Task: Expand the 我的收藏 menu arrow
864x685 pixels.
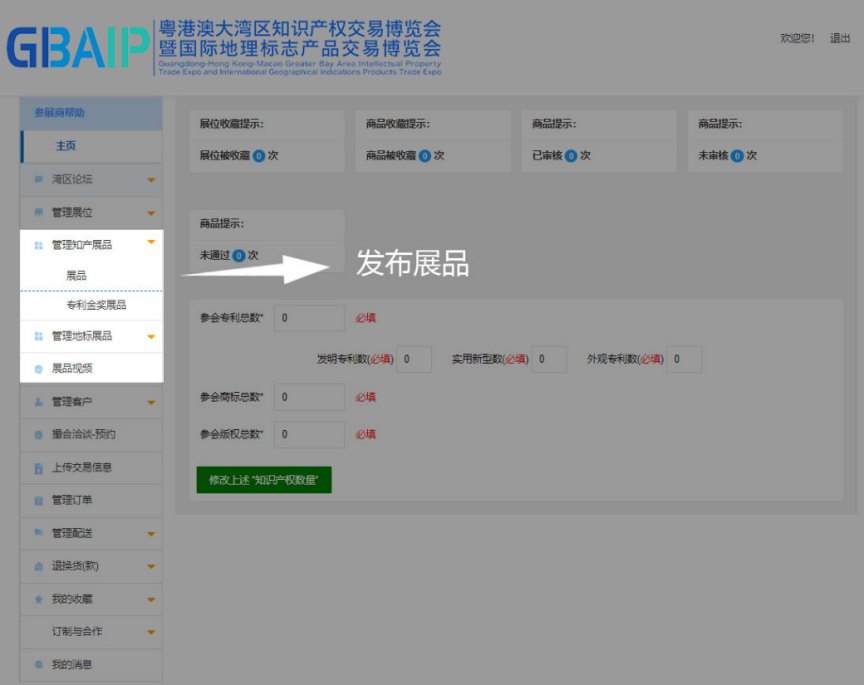Action: [151, 600]
